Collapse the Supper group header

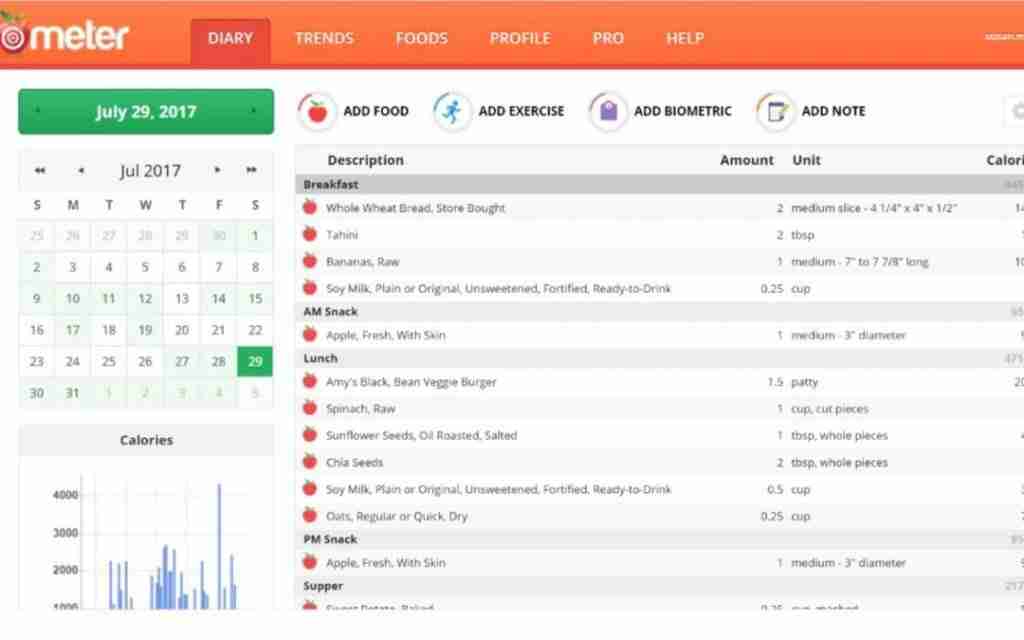pos(660,586)
